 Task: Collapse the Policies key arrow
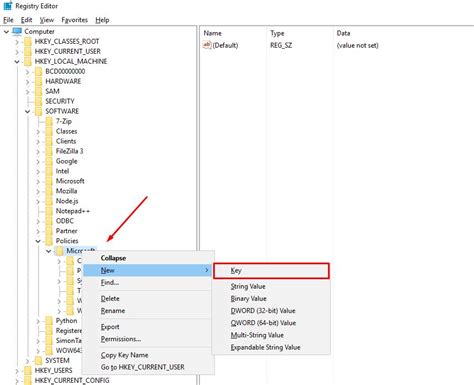click(x=38, y=241)
